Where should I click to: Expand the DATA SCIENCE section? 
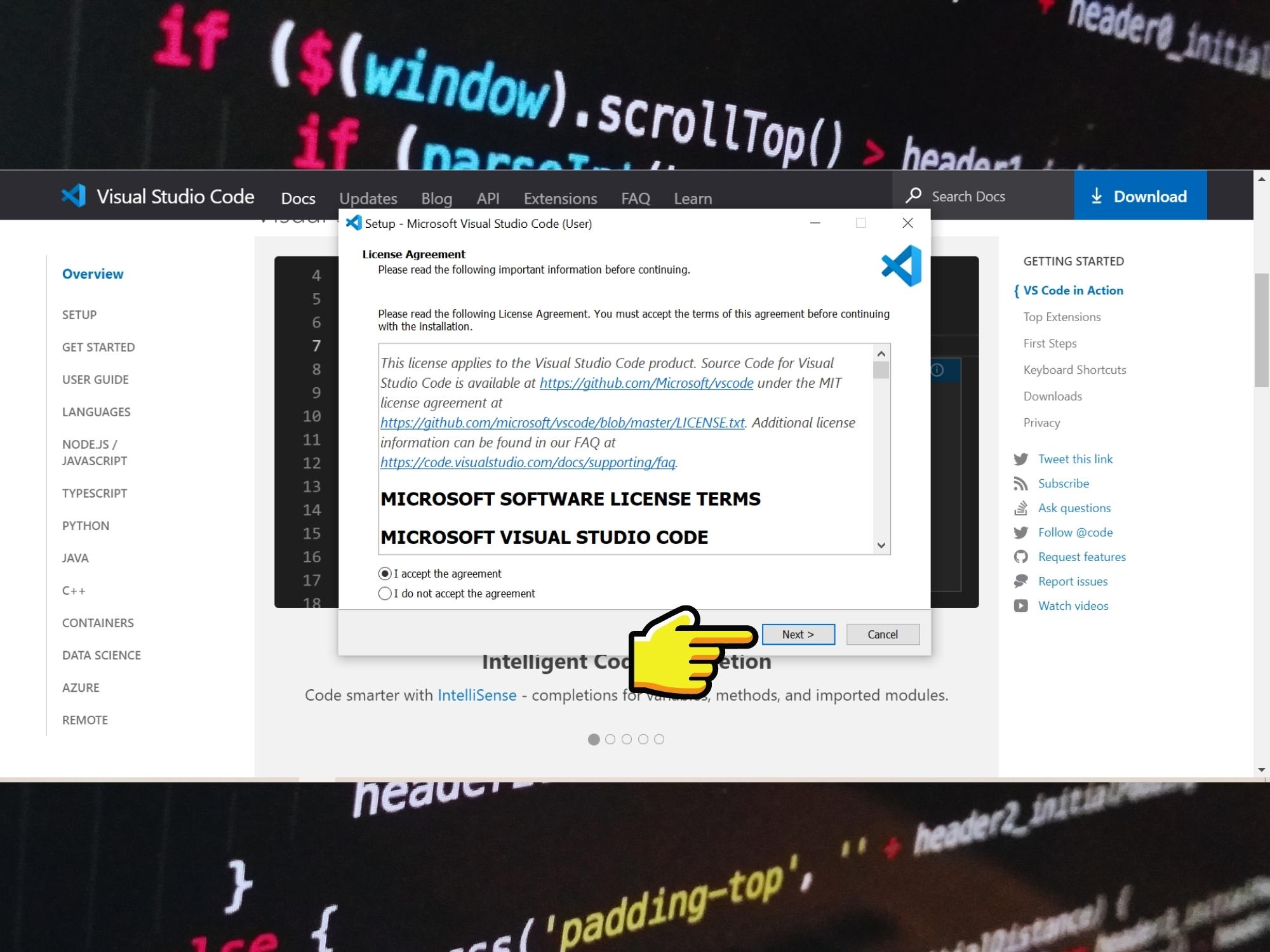[102, 655]
